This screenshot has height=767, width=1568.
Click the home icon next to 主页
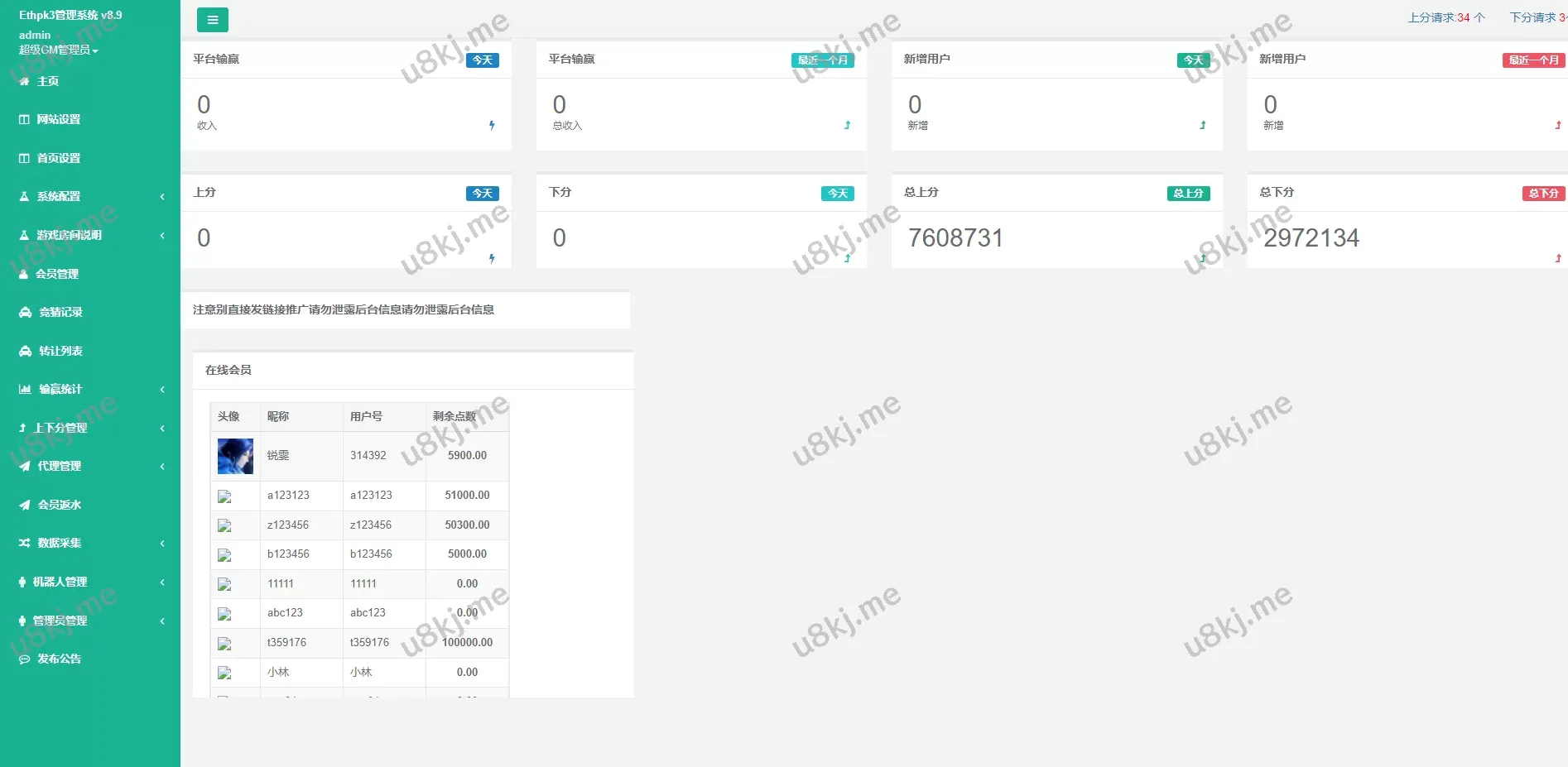tap(24, 81)
